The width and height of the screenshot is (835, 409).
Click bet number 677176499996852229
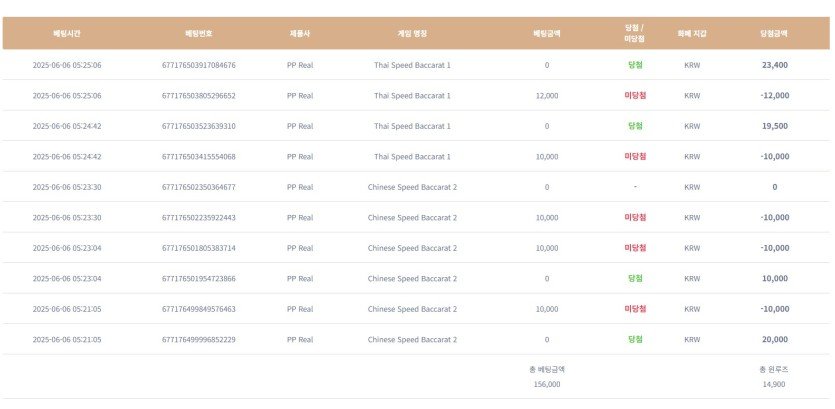pos(198,339)
